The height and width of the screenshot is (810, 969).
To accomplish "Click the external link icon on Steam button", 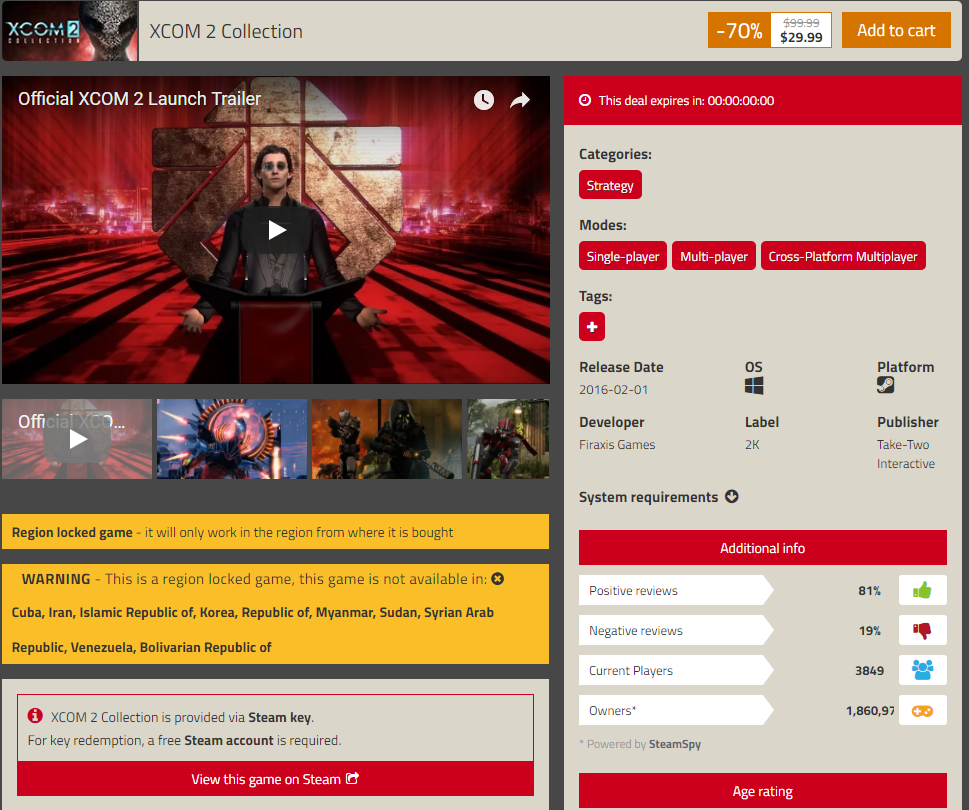I will point(352,778).
